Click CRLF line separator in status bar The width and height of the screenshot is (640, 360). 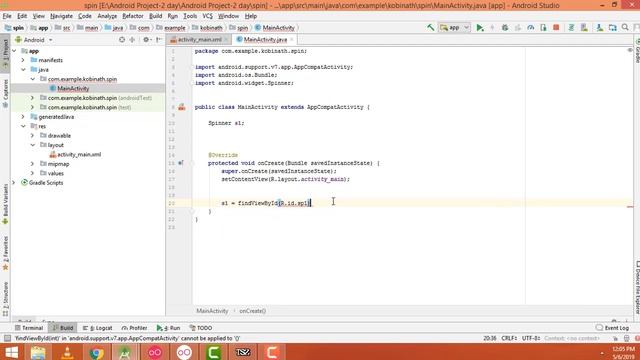(x=509, y=338)
